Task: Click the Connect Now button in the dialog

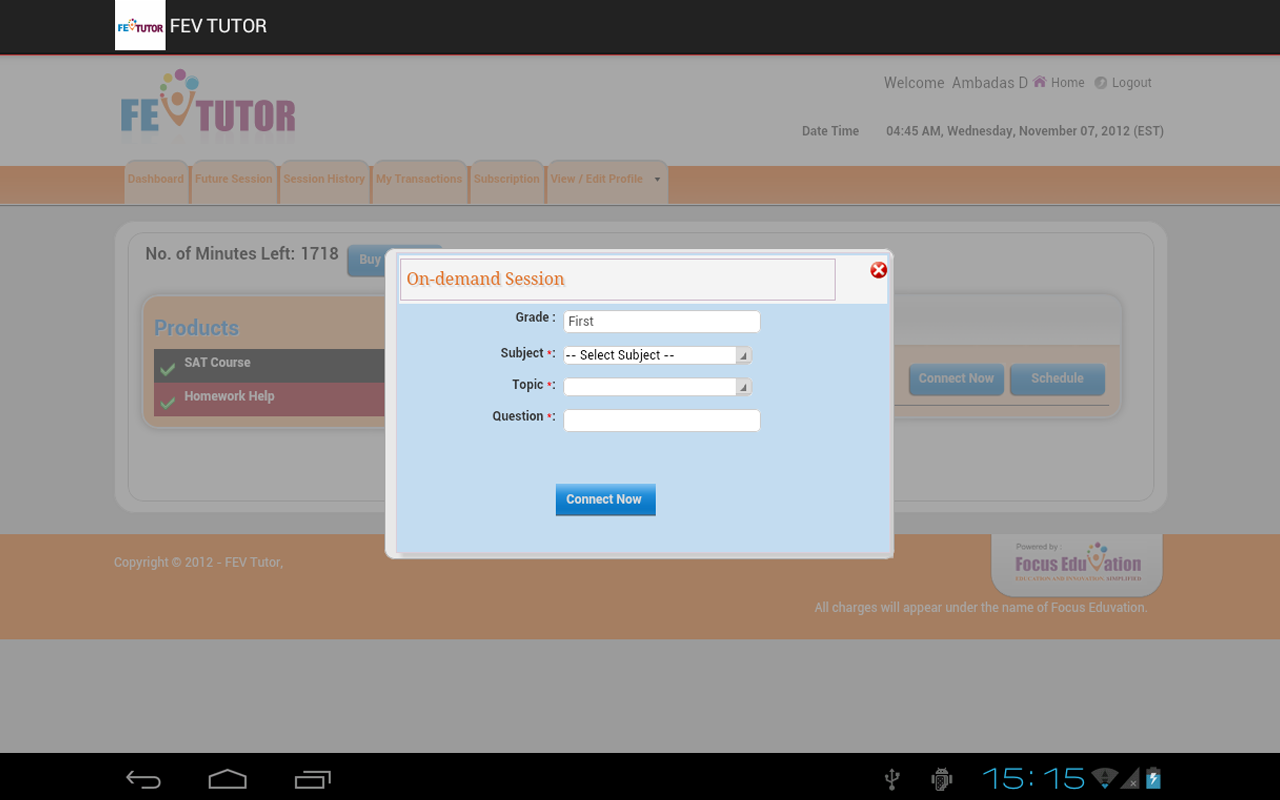Action: 605,499
